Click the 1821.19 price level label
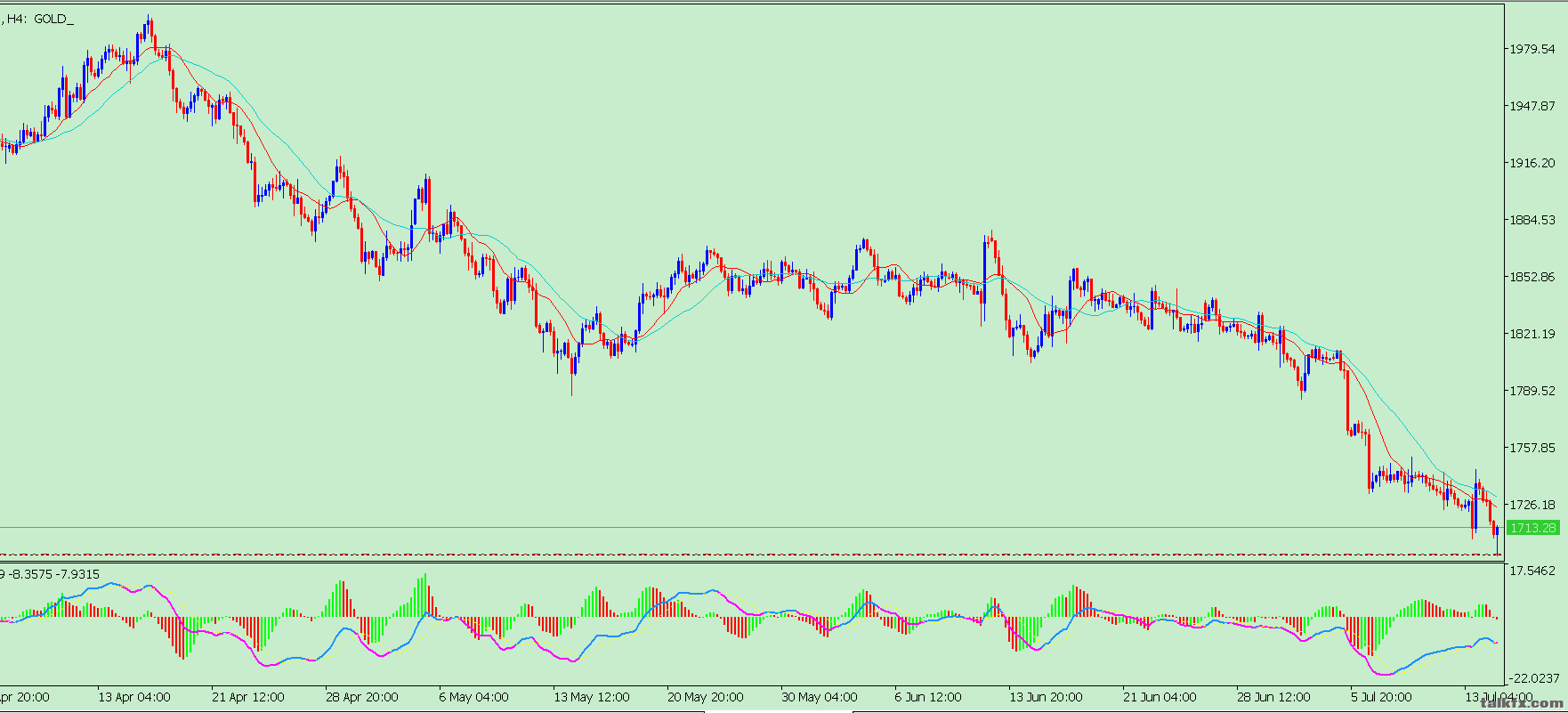Screen dimensions: 1568x713 pos(1533,334)
